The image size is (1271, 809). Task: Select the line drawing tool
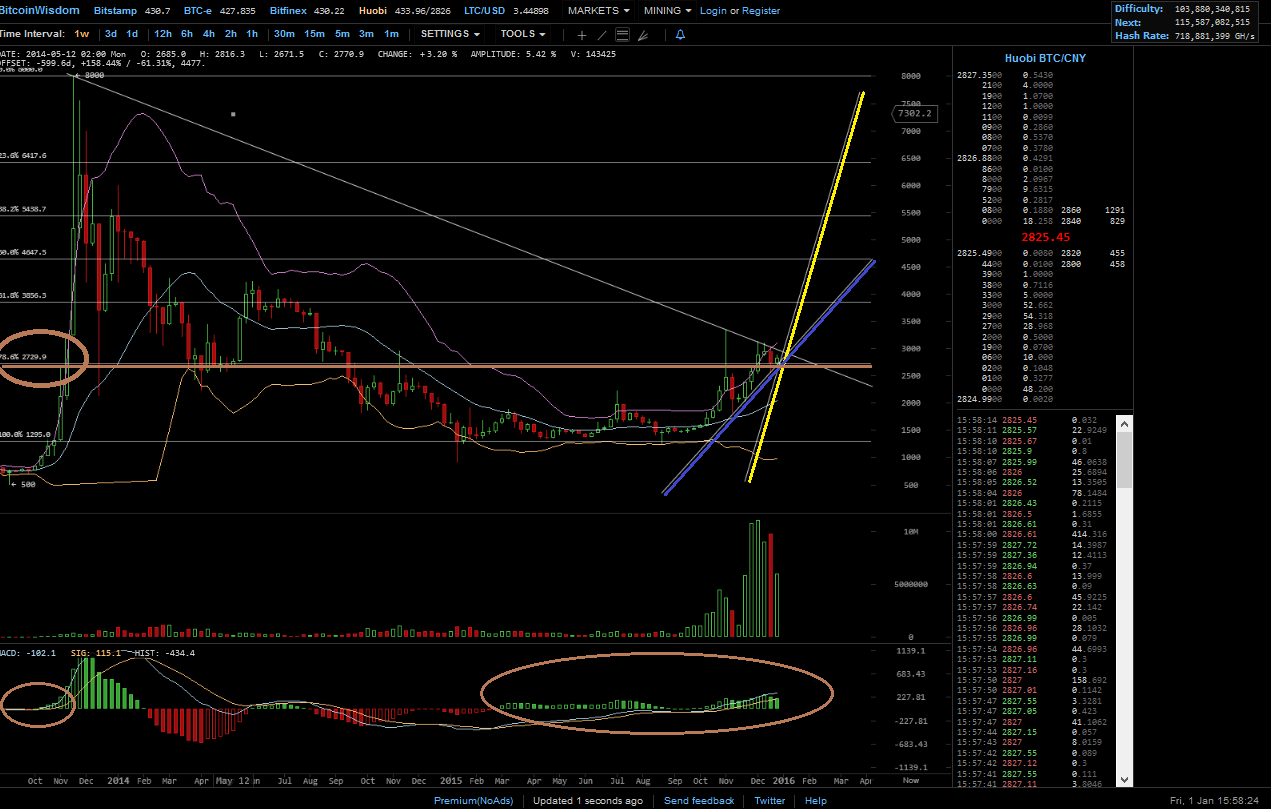[602, 35]
